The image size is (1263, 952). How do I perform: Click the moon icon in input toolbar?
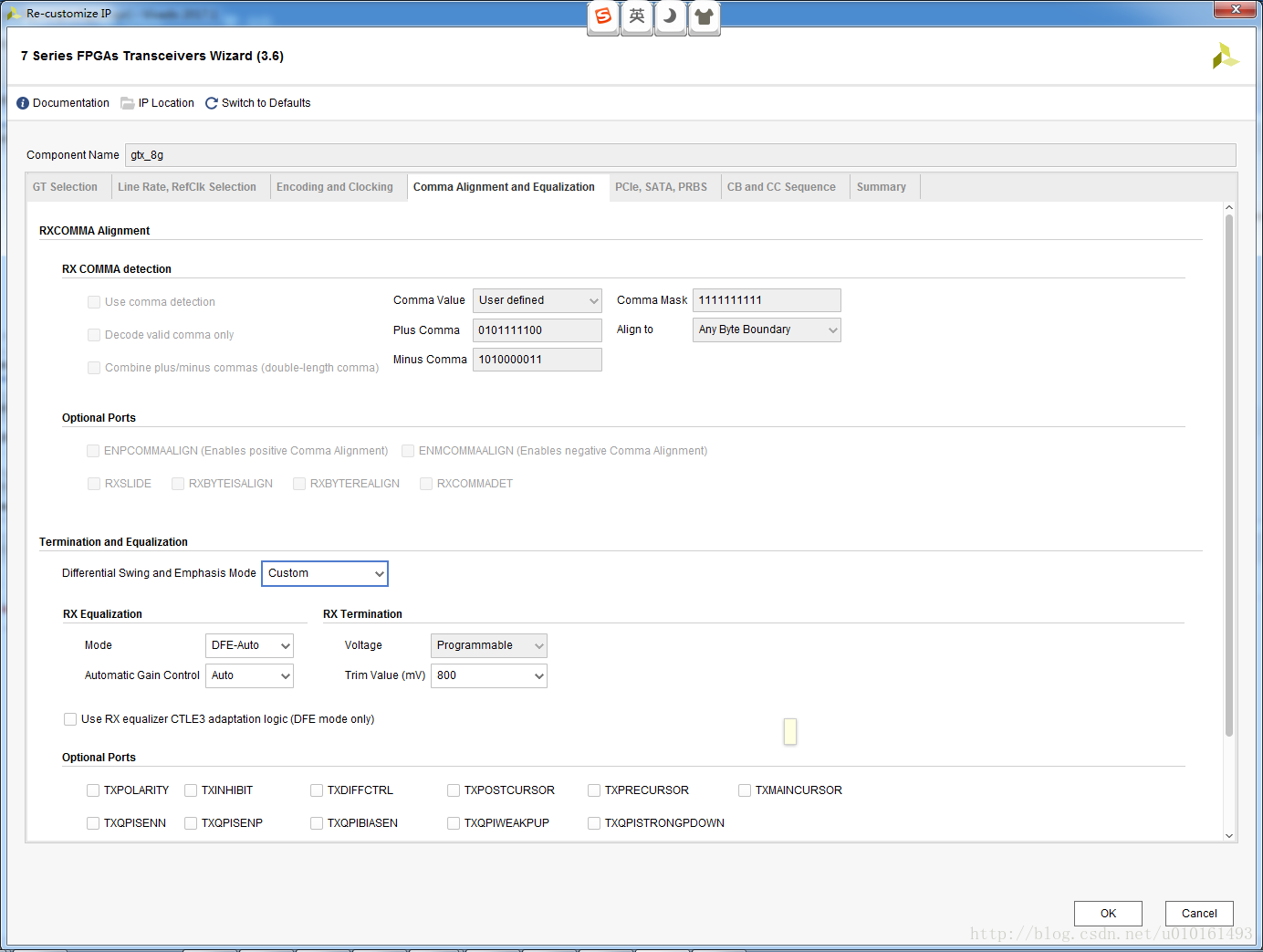tap(670, 16)
